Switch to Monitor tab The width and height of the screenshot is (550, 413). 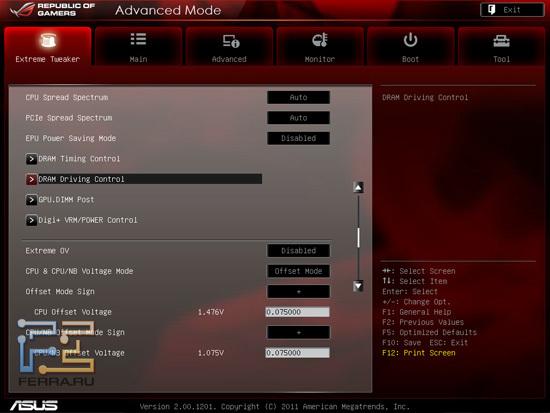[320, 46]
